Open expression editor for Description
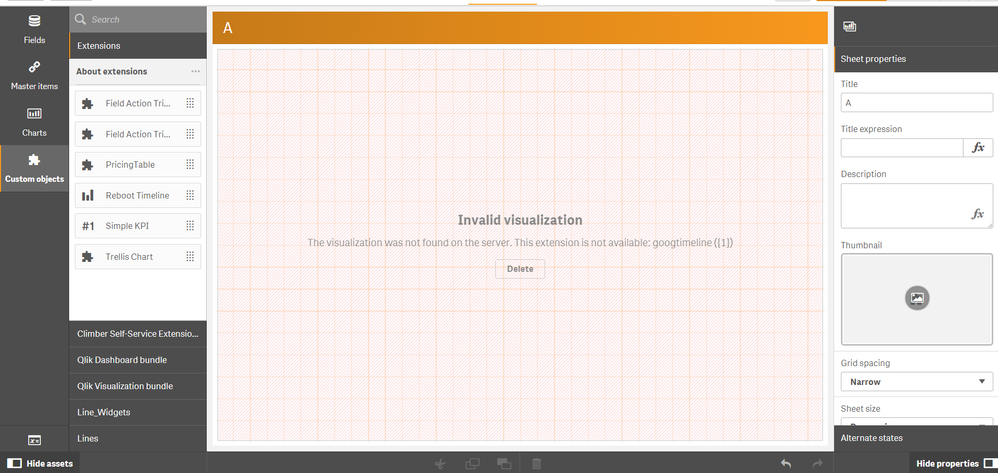 [978, 215]
